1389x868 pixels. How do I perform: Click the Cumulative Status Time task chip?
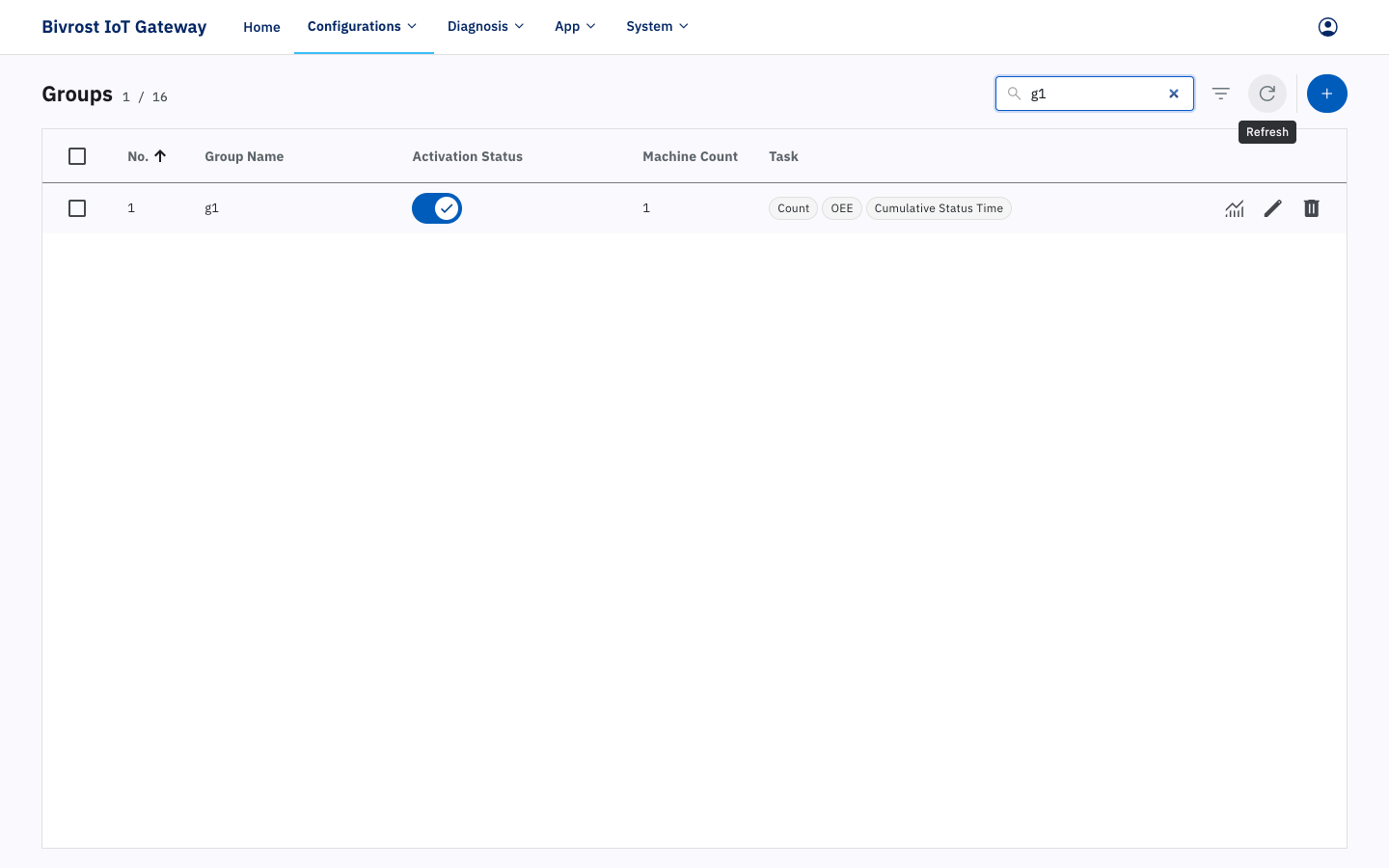939,208
